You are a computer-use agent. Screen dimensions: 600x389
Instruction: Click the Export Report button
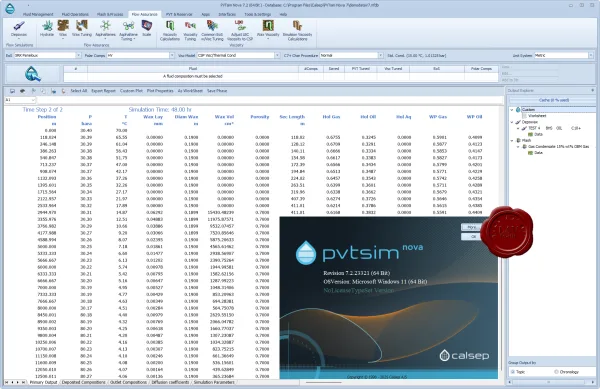[103, 91]
